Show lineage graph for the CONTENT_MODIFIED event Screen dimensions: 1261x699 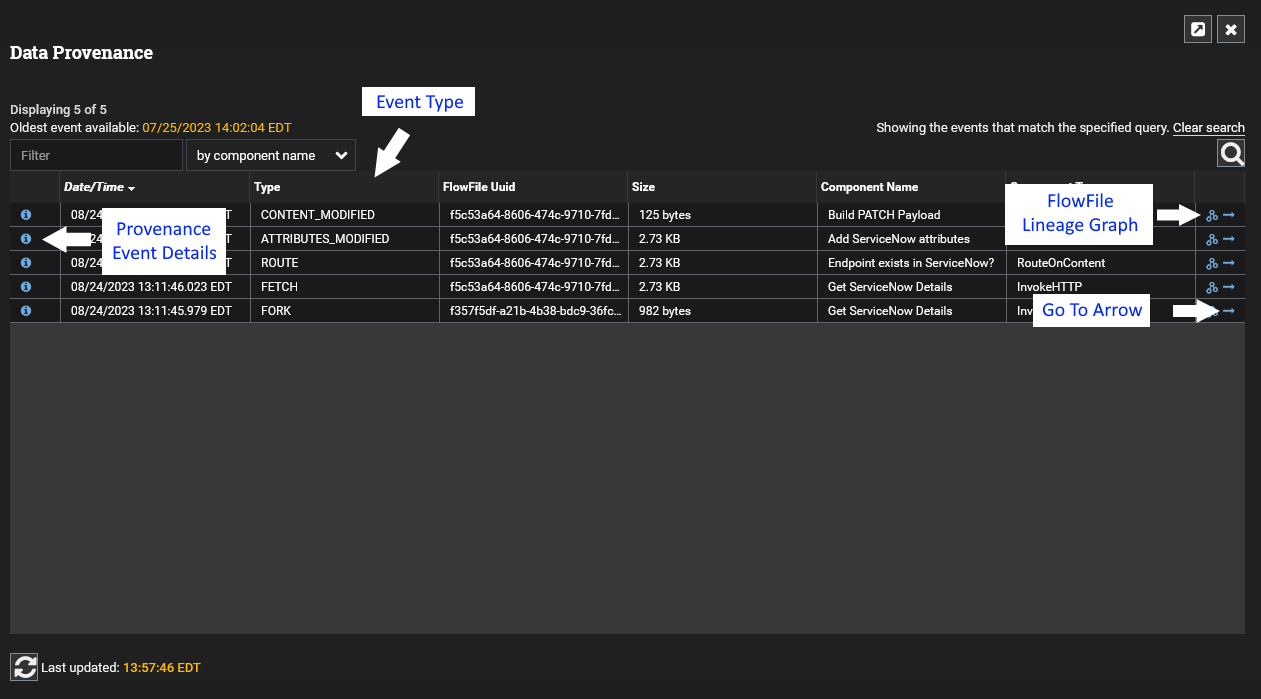pyautogui.click(x=1212, y=215)
